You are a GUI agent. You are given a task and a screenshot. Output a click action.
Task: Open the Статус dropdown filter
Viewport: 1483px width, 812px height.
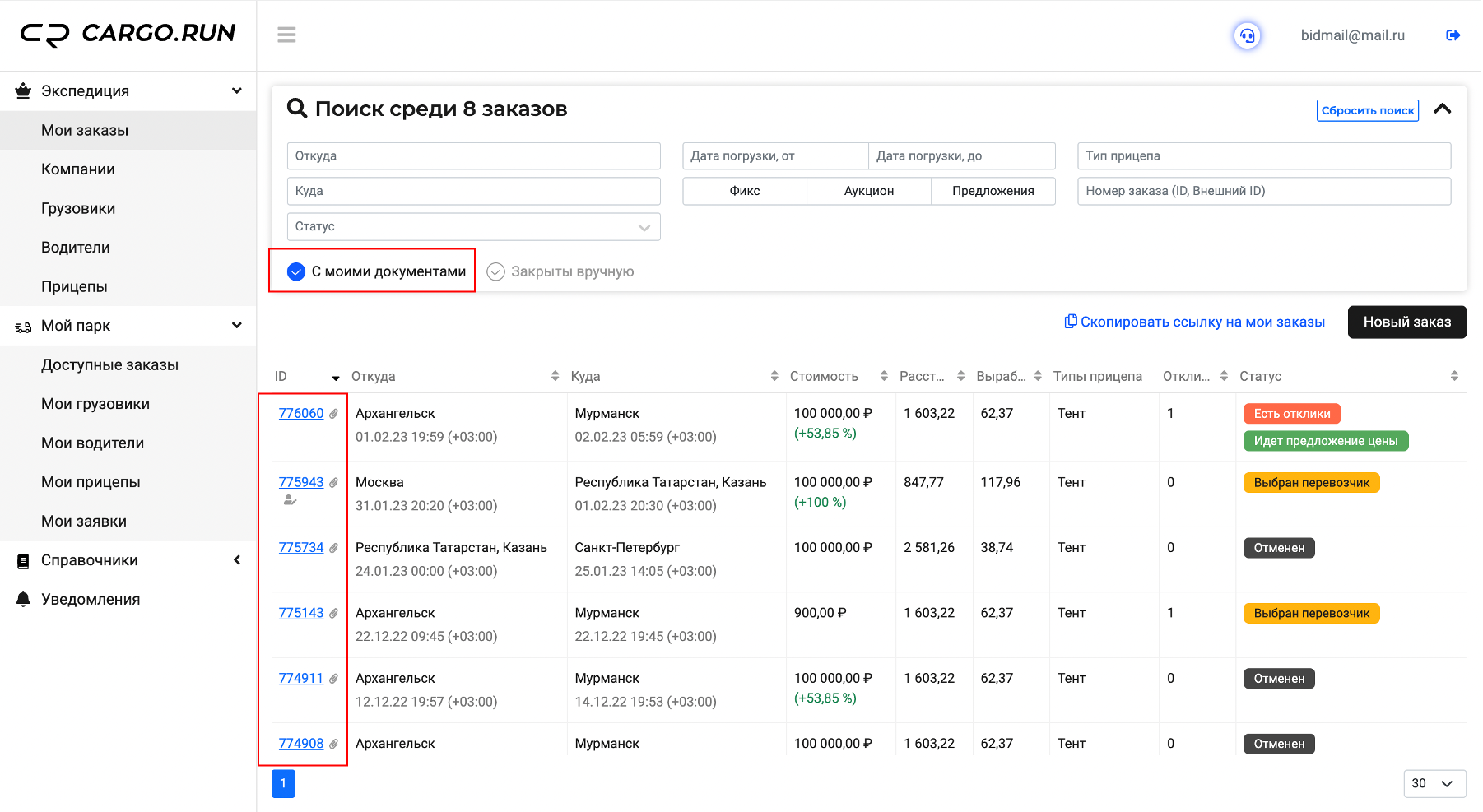pyautogui.click(x=474, y=226)
